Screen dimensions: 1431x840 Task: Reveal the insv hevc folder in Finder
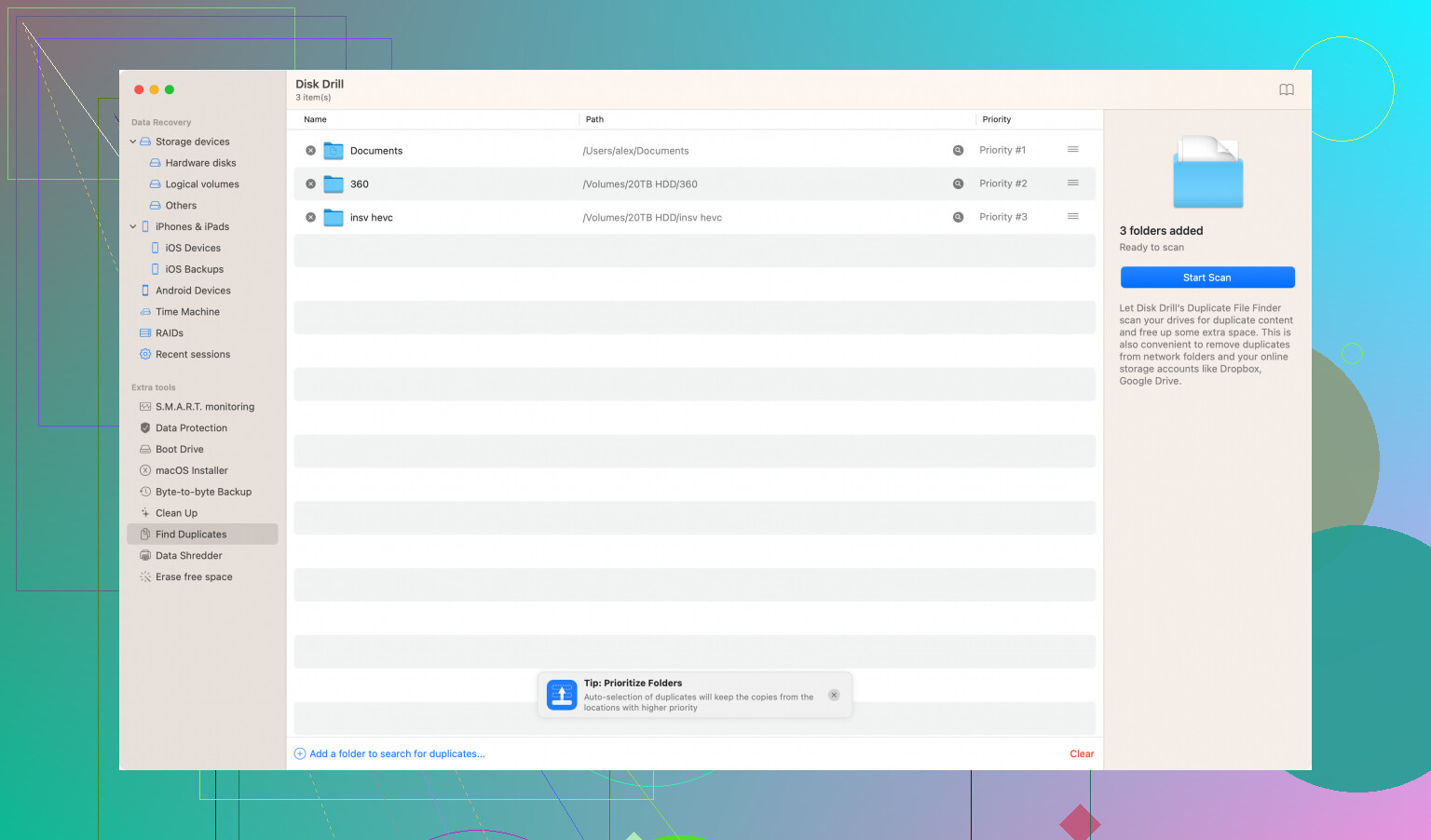tap(958, 217)
